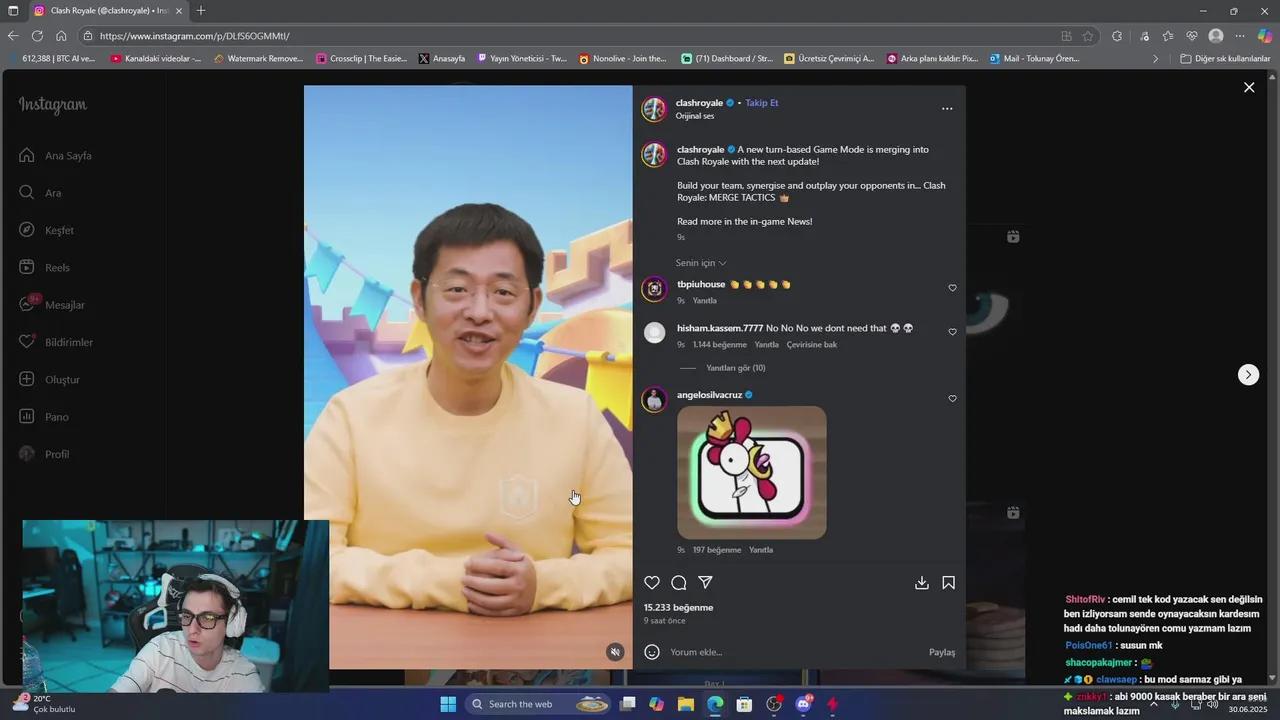Open Nonolive bookmark
1280x720 pixels.
[x=623, y=59]
